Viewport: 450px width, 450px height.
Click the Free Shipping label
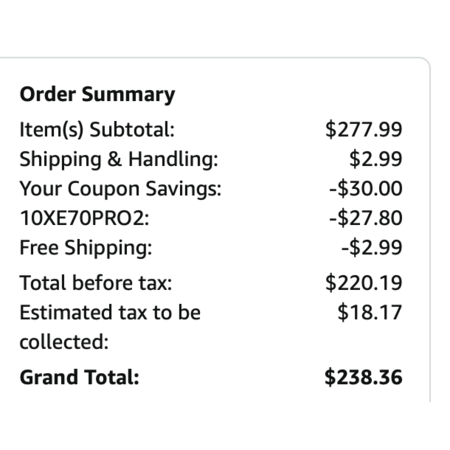86,248
